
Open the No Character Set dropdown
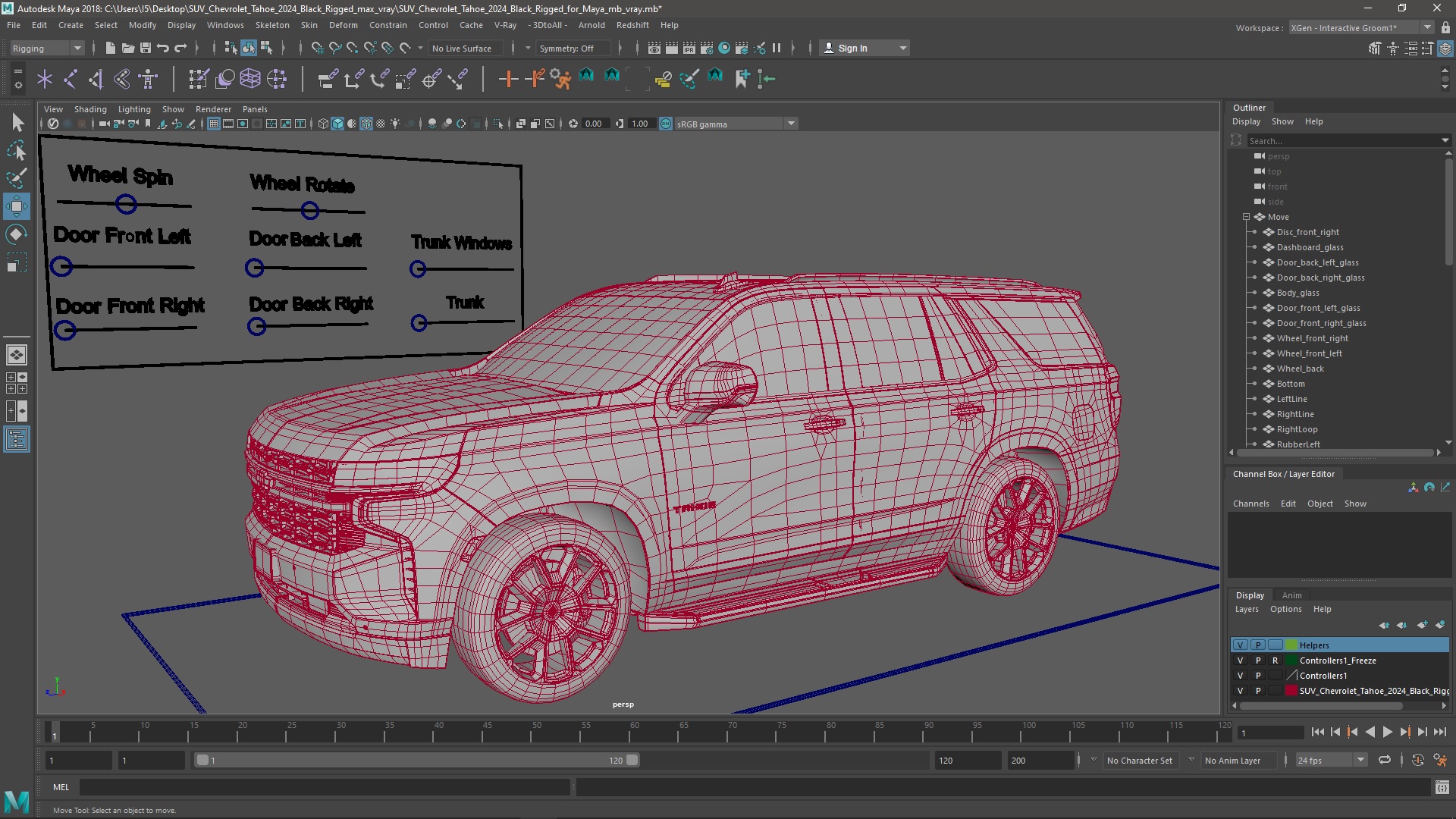pyautogui.click(x=1141, y=760)
